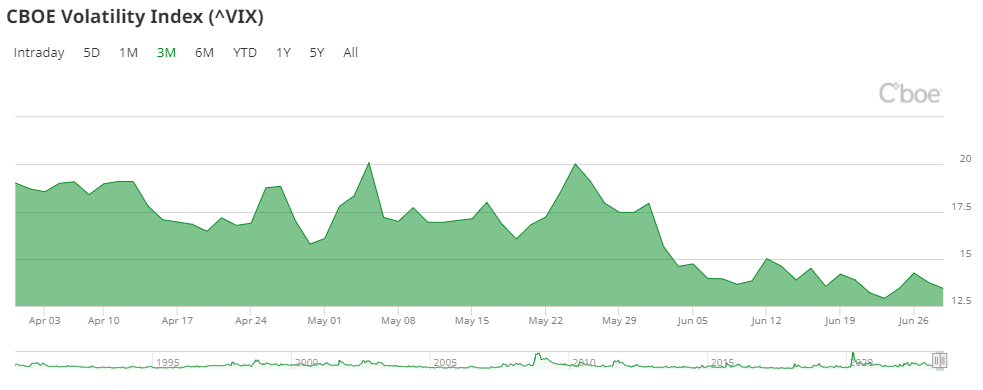
Task: Click the 17.5 y-axis value label
Action: click(x=962, y=207)
